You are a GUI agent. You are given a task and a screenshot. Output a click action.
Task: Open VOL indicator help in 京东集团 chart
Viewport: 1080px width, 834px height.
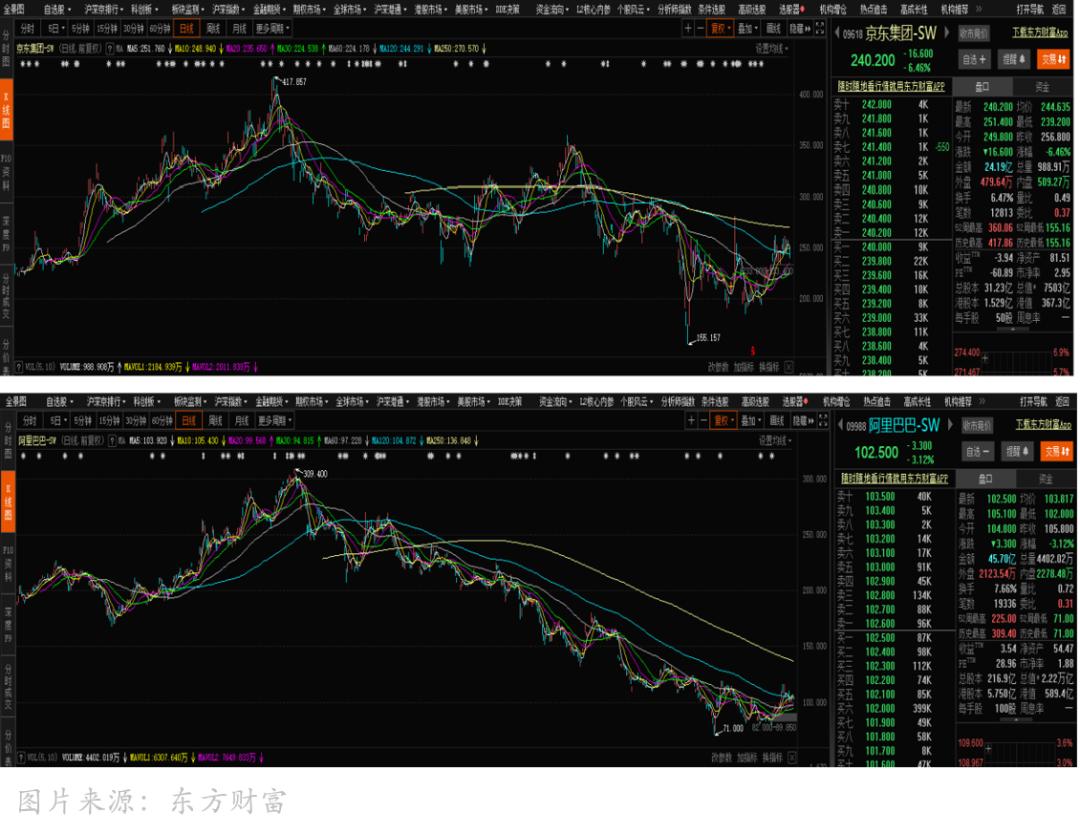[19, 367]
